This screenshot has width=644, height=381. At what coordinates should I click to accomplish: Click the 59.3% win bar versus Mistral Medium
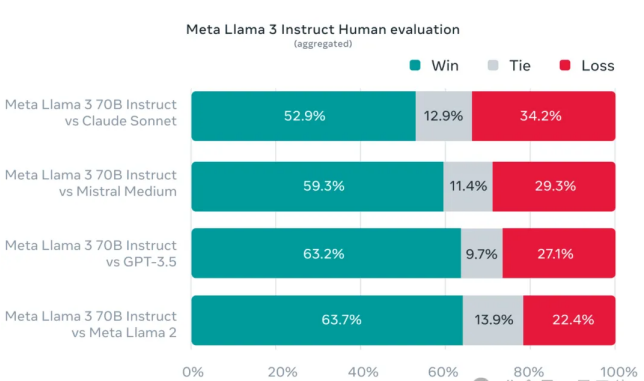click(317, 186)
